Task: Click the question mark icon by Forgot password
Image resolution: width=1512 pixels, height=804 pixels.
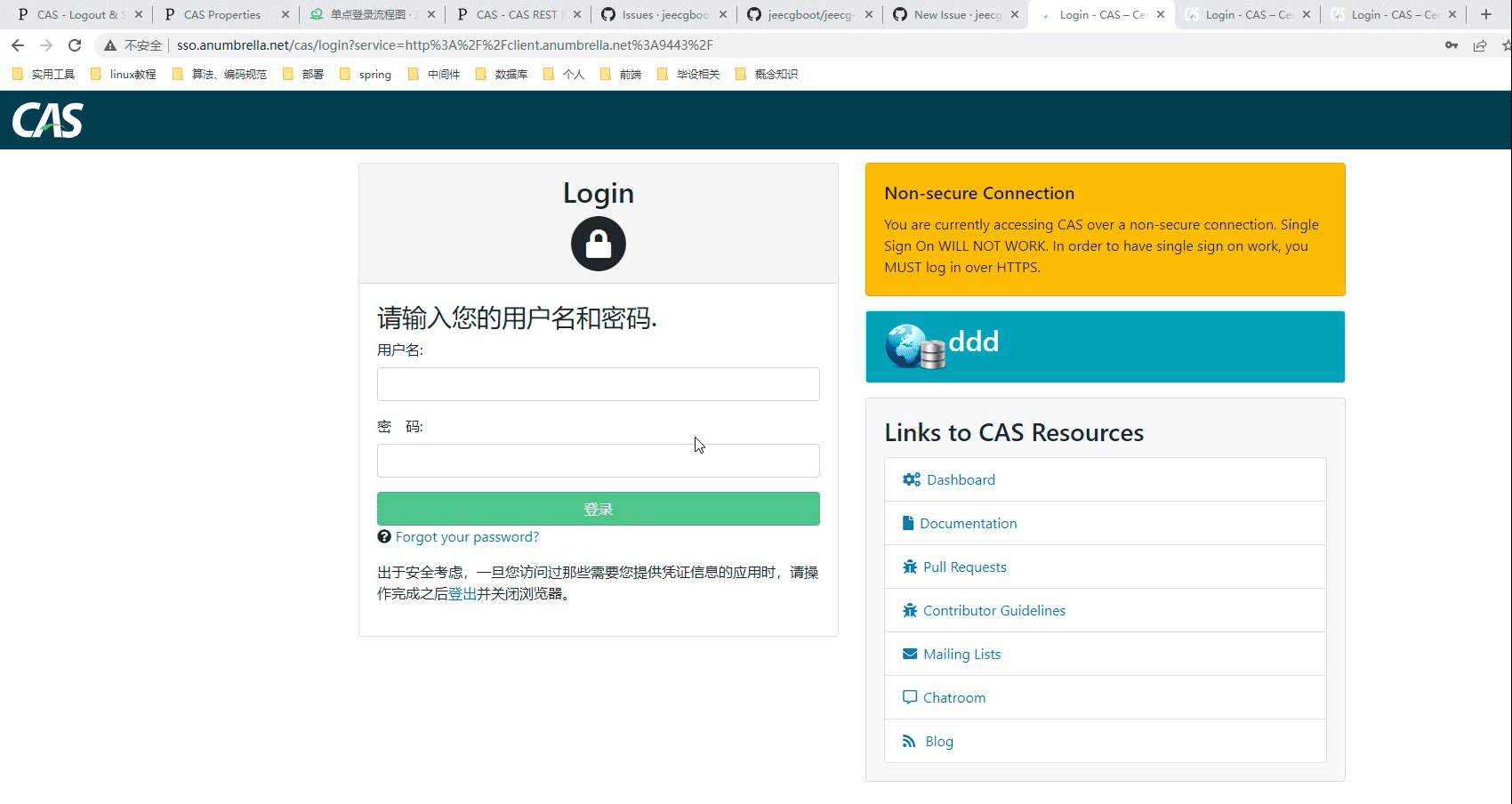Action: tap(384, 536)
